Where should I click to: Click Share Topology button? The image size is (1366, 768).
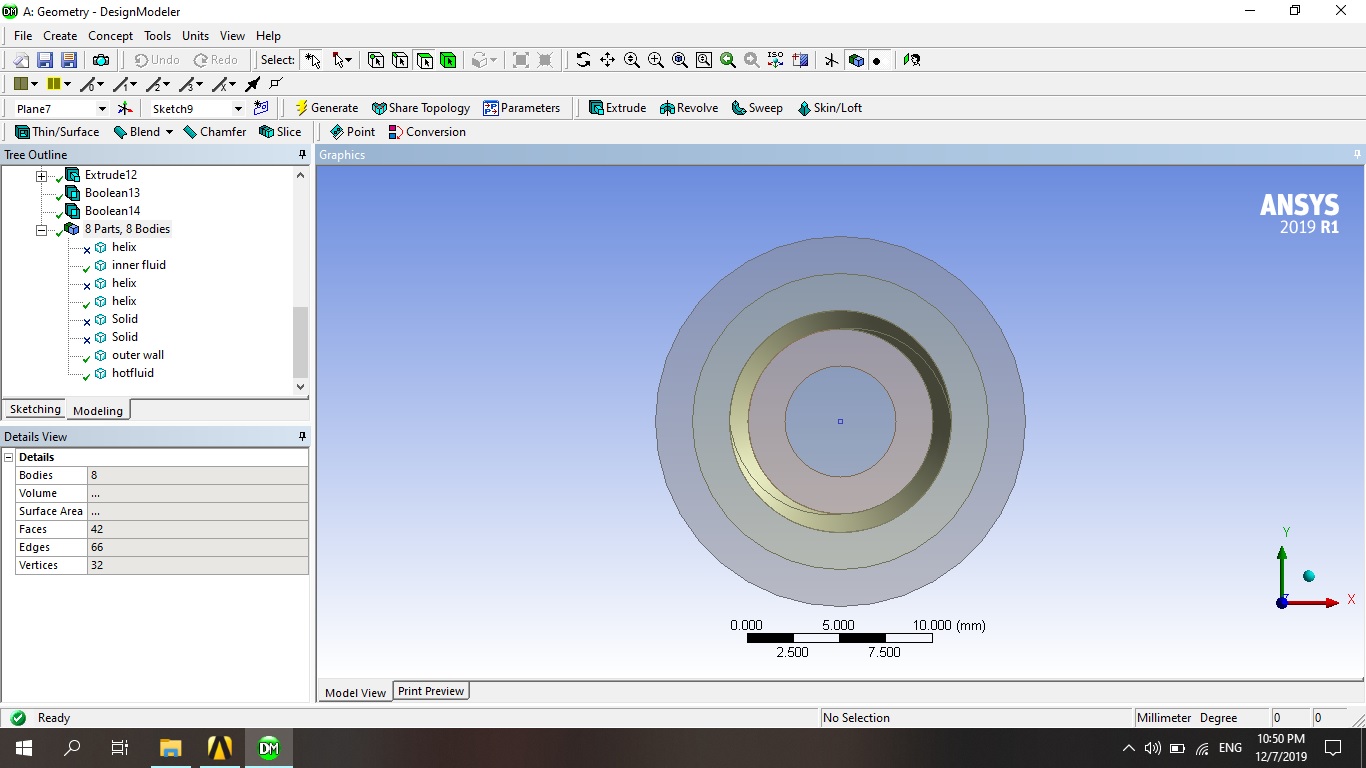420,108
